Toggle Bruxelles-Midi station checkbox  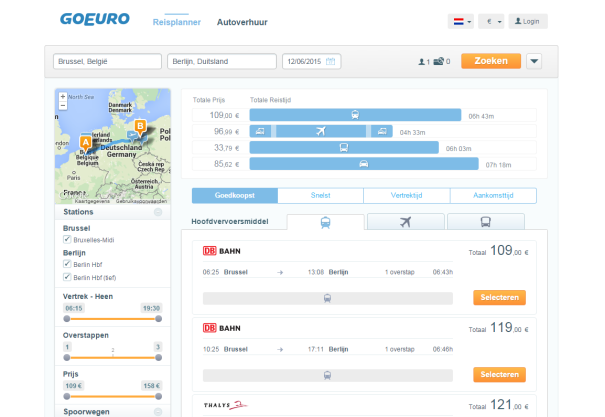67,240
